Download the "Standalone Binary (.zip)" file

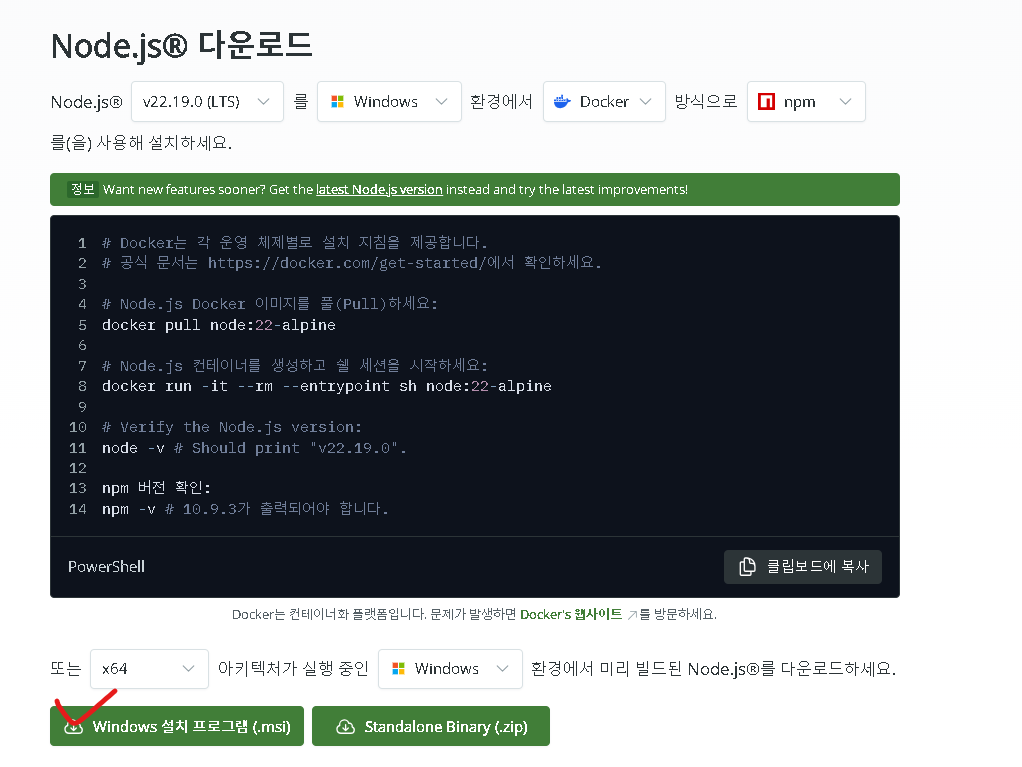pyautogui.click(x=431, y=726)
